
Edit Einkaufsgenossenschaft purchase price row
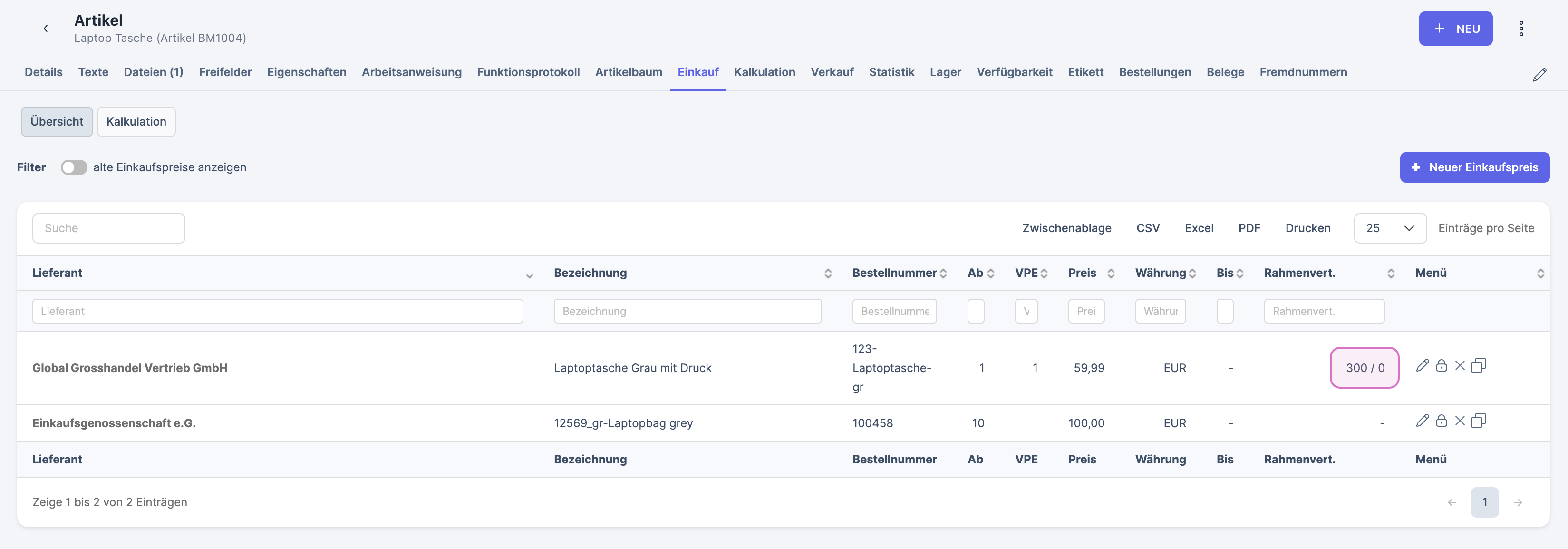click(1422, 421)
